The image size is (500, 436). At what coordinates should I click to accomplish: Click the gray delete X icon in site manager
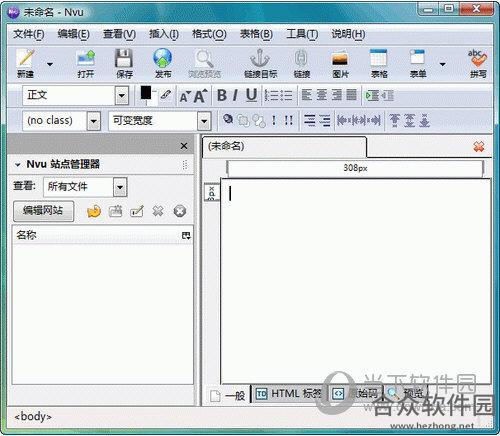tap(158, 211)
